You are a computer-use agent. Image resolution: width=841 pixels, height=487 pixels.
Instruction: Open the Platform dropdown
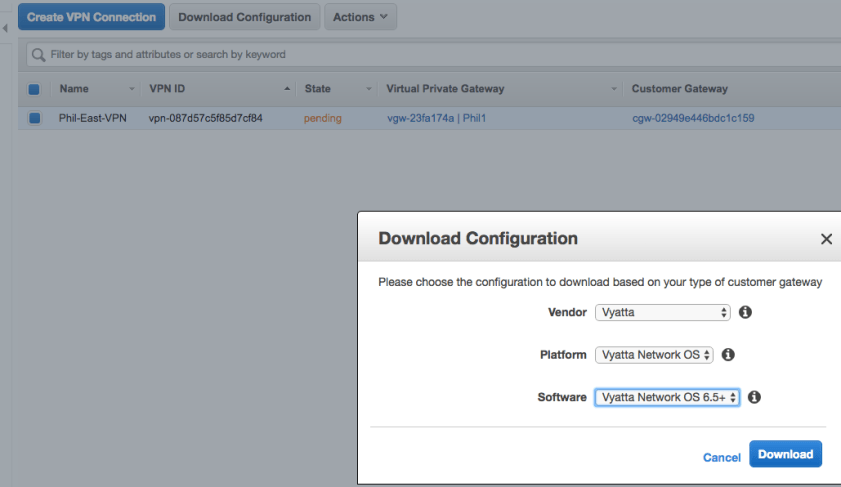[x=654, y=354]
